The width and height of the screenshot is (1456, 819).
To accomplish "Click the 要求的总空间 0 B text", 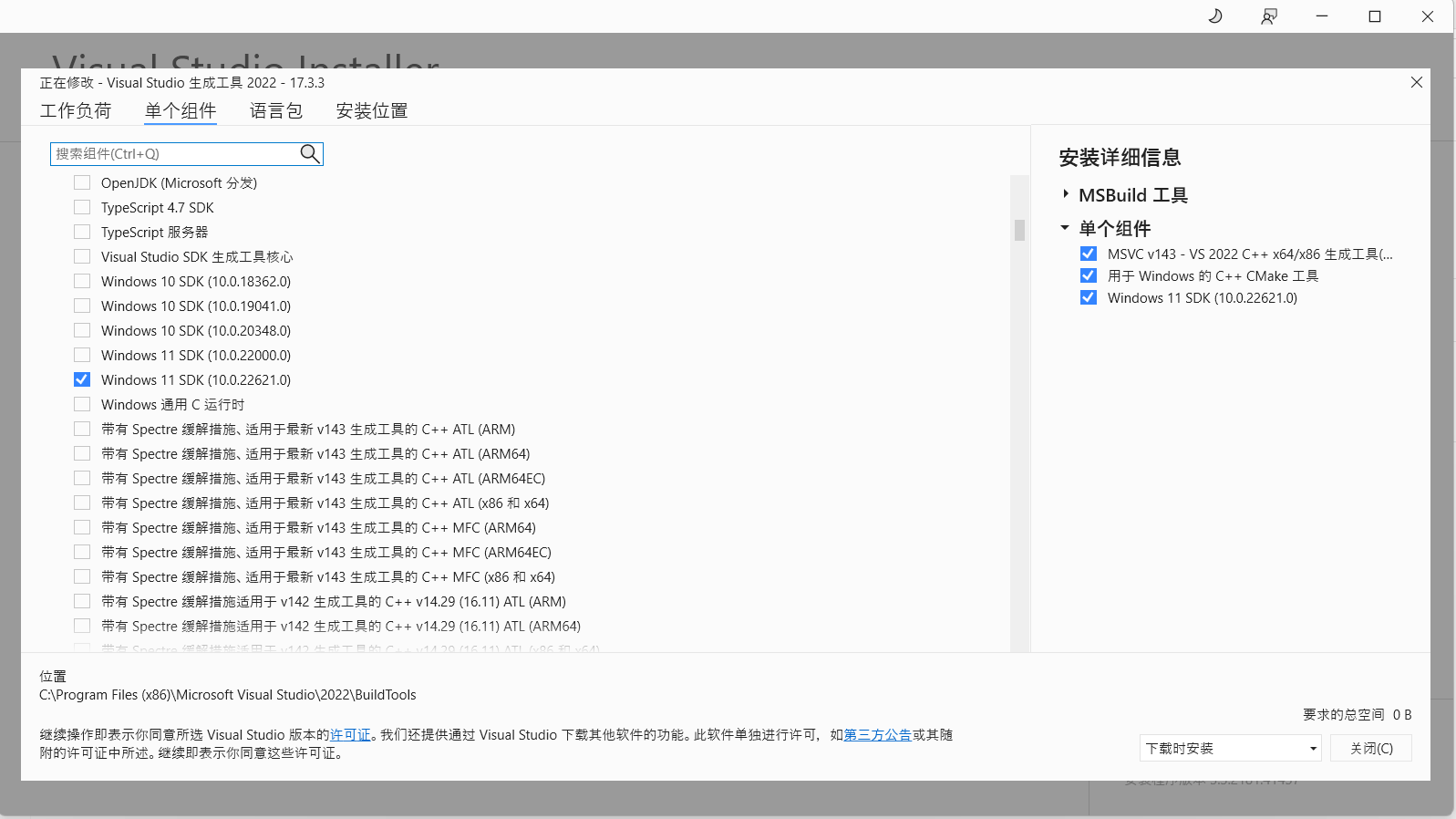I will [1357, 715].
